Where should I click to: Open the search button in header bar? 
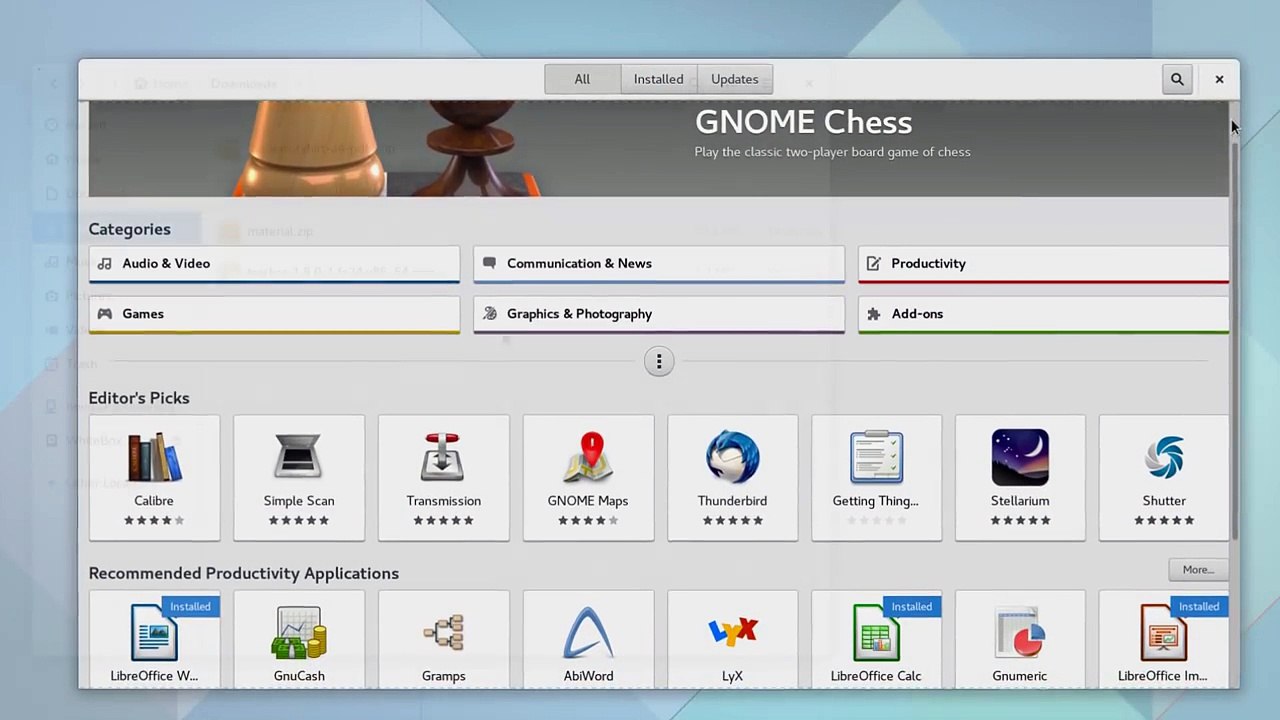(x=1177, y=79)
